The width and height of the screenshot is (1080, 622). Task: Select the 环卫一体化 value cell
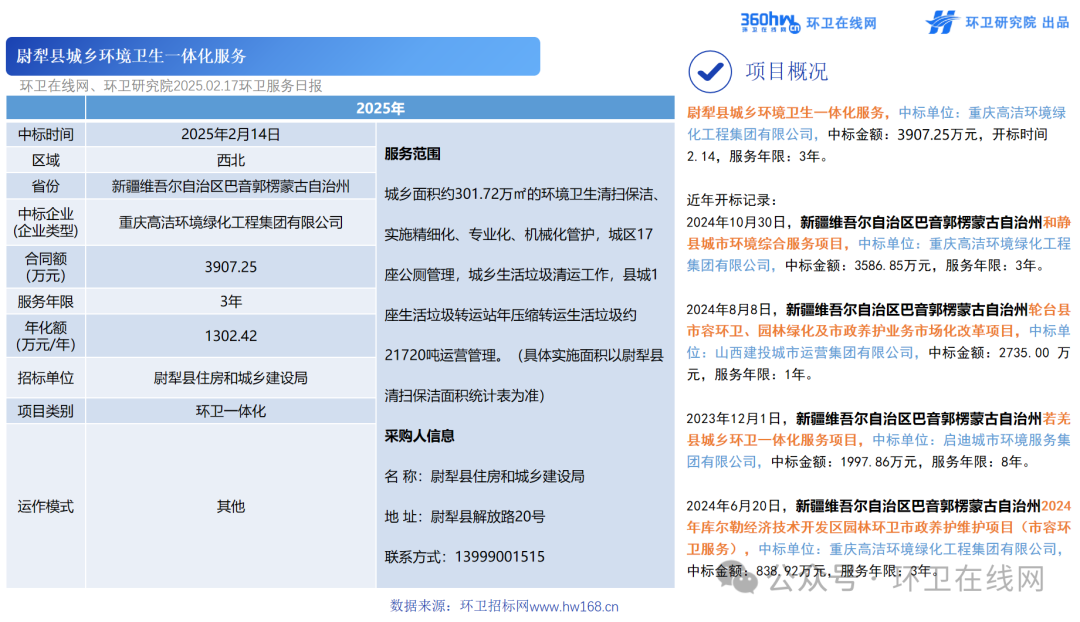click(231, 411)
